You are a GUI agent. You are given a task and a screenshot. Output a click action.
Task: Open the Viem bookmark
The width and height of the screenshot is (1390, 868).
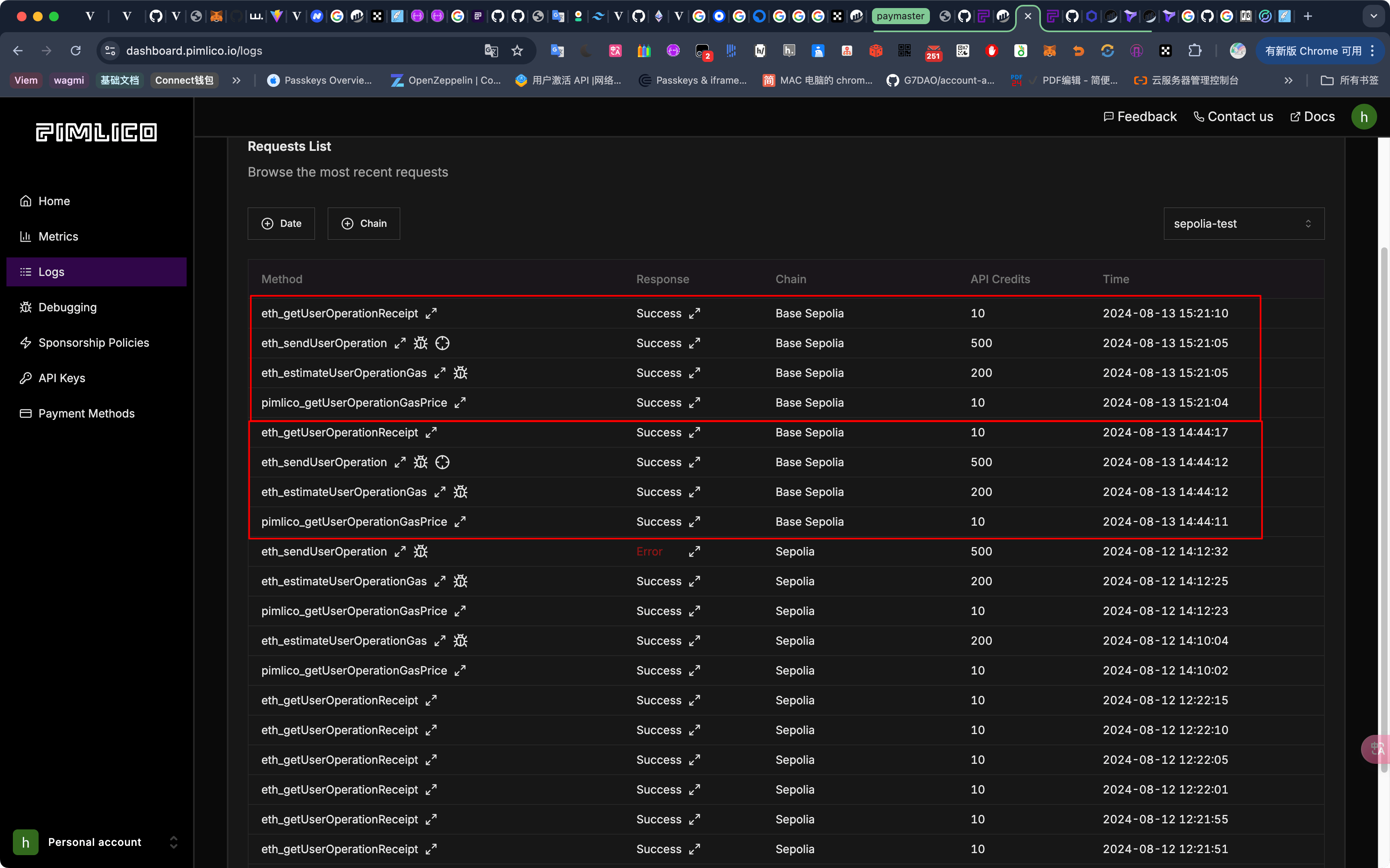point(26,80)
